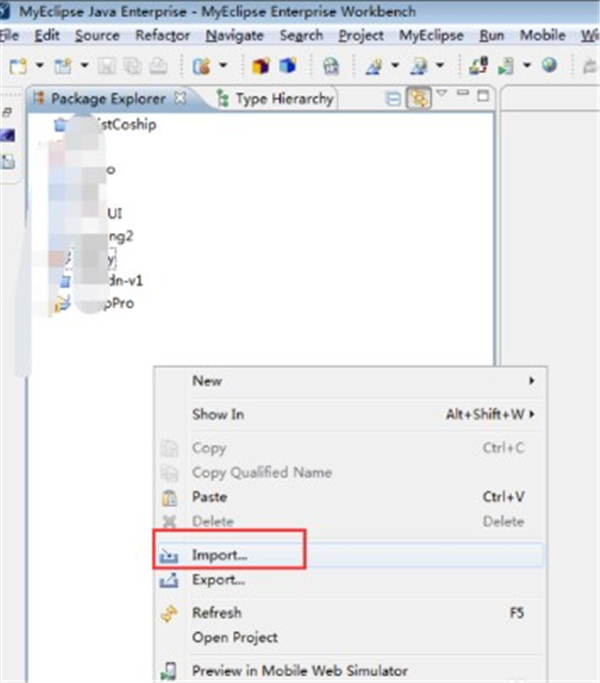Click the Export icon in context menu
Screen dimensions: 600x683
pyautogui.click(x=170, y=580)
